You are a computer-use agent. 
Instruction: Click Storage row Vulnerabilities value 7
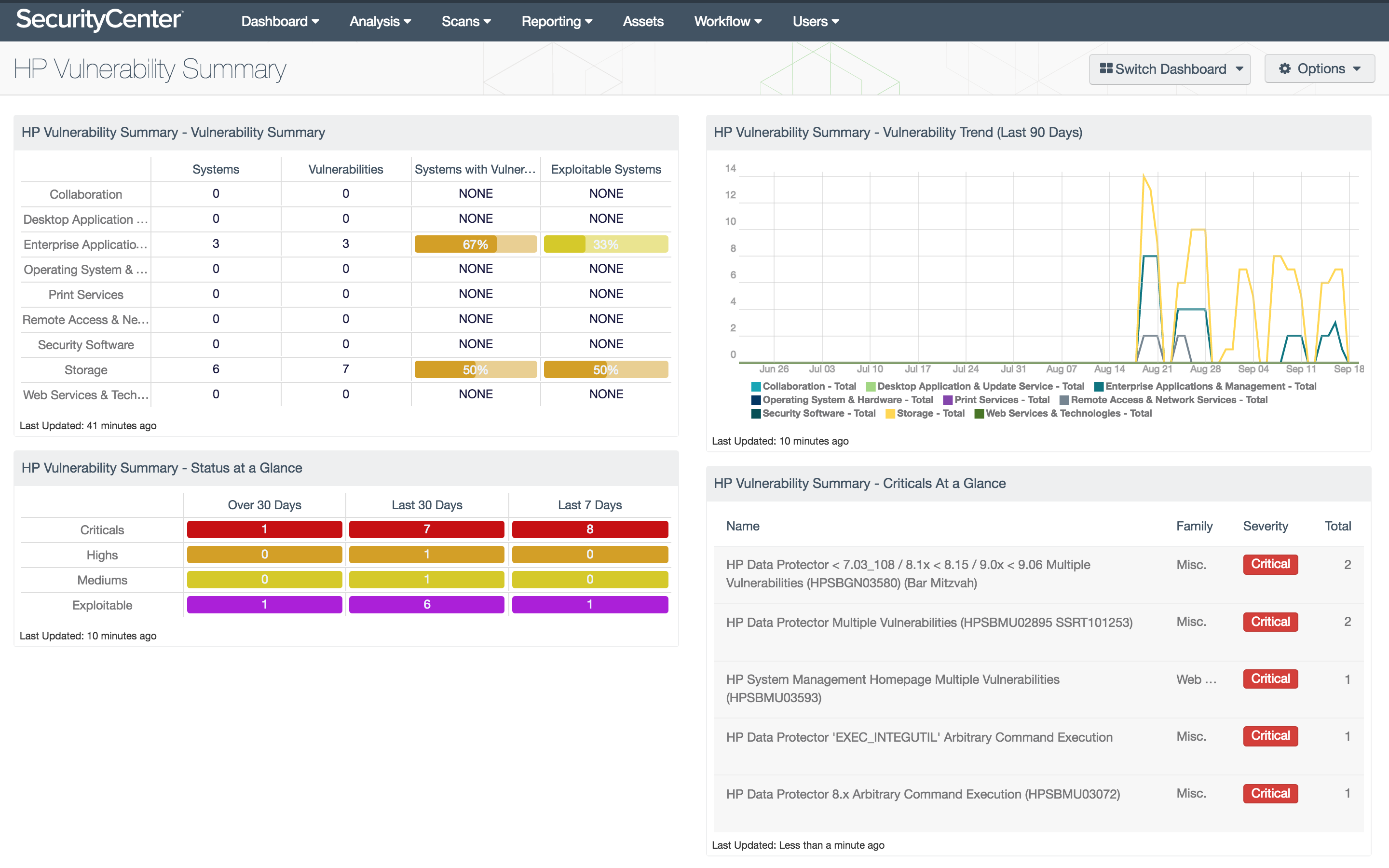click(345, 369)
